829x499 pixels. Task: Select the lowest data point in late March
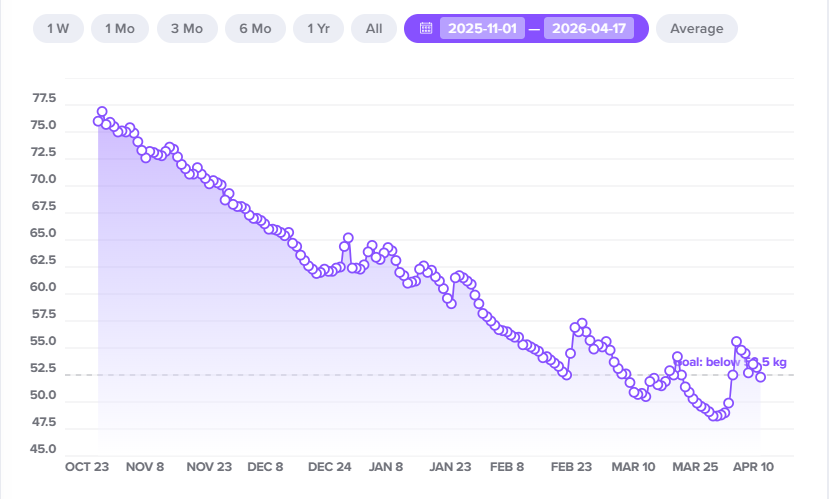[x=714, y=416]
